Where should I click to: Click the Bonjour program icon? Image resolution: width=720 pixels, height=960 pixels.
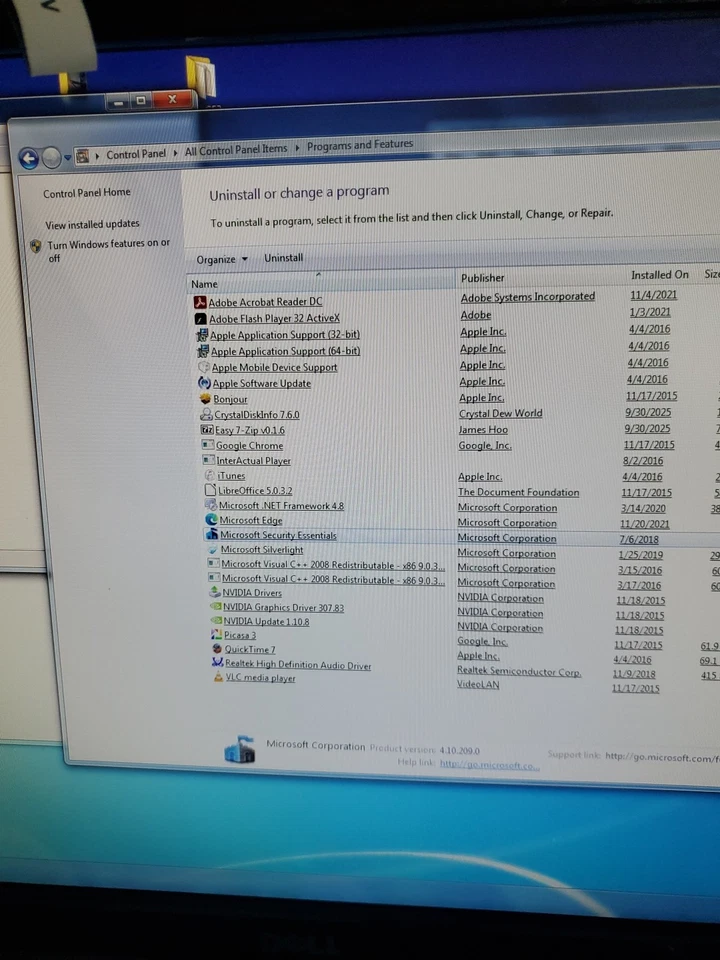click(205, 399)
